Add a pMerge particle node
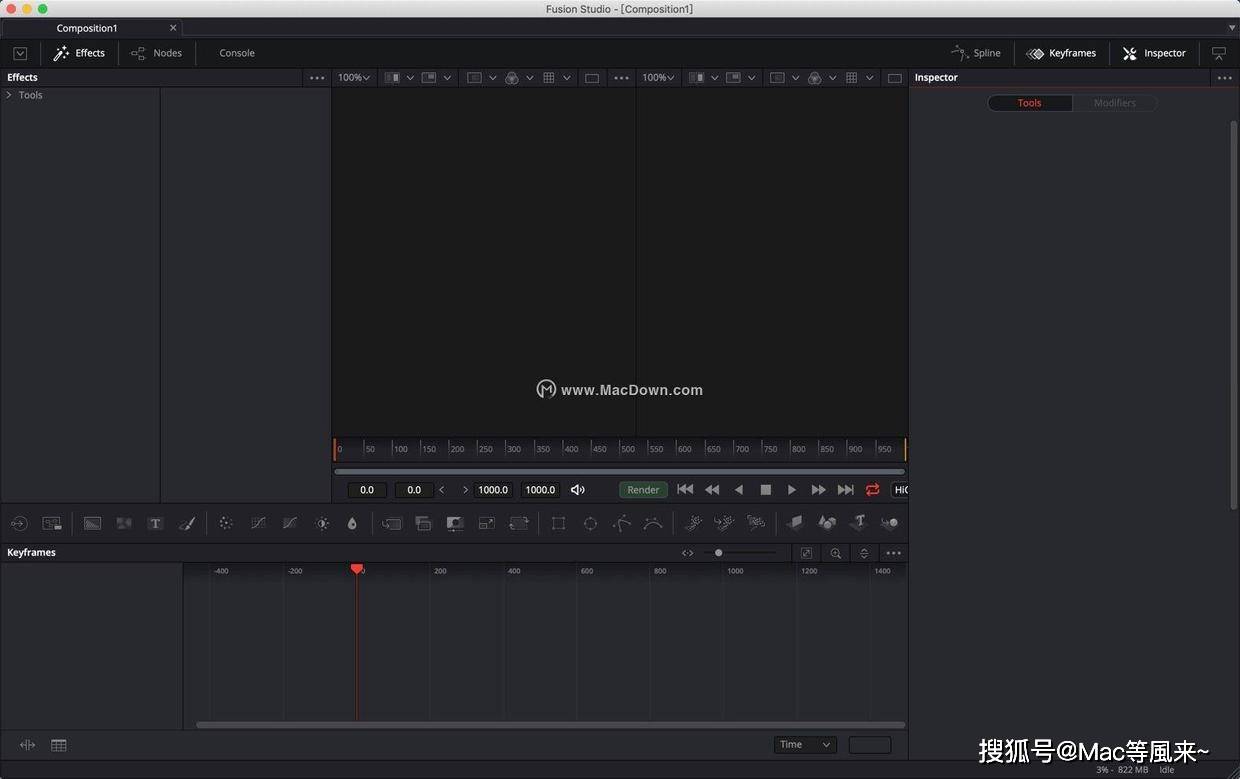1240x779 pixels. click(x=724, y=523)
